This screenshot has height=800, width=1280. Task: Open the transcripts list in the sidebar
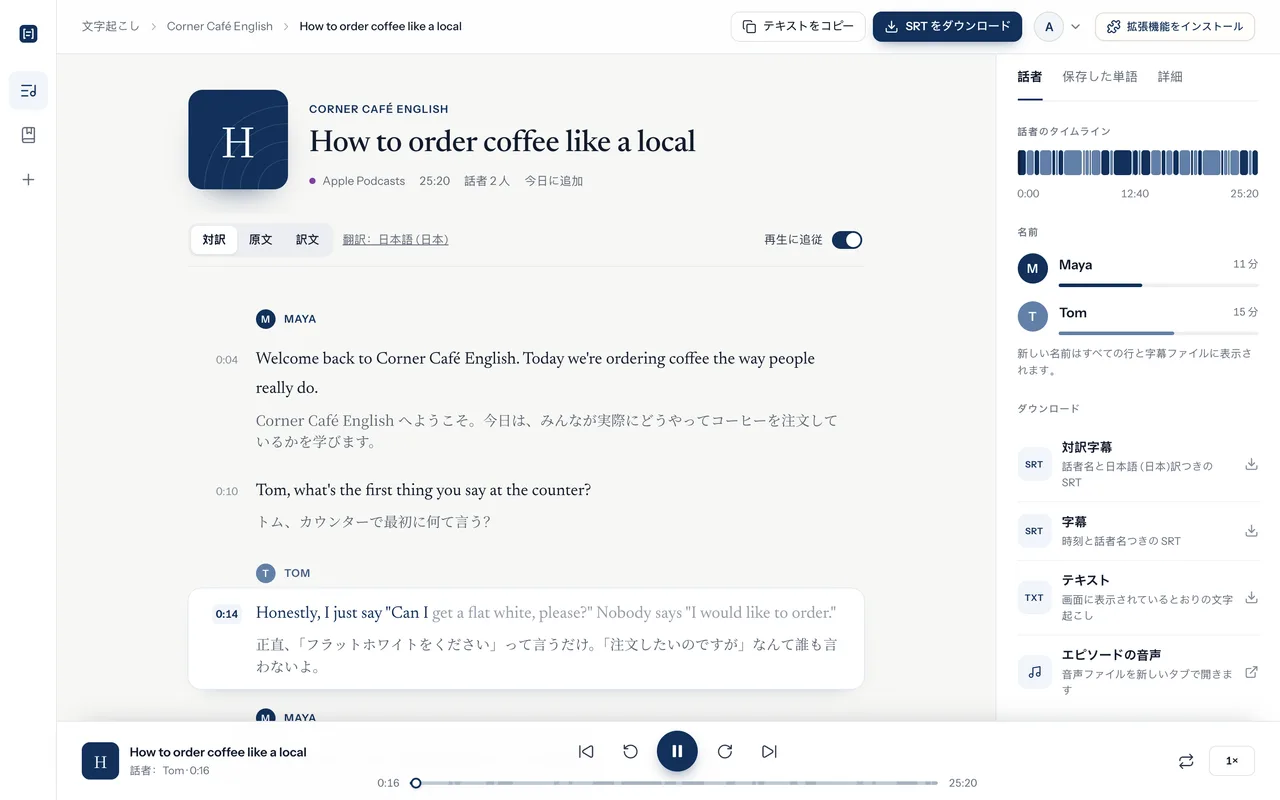click(28, 91)
